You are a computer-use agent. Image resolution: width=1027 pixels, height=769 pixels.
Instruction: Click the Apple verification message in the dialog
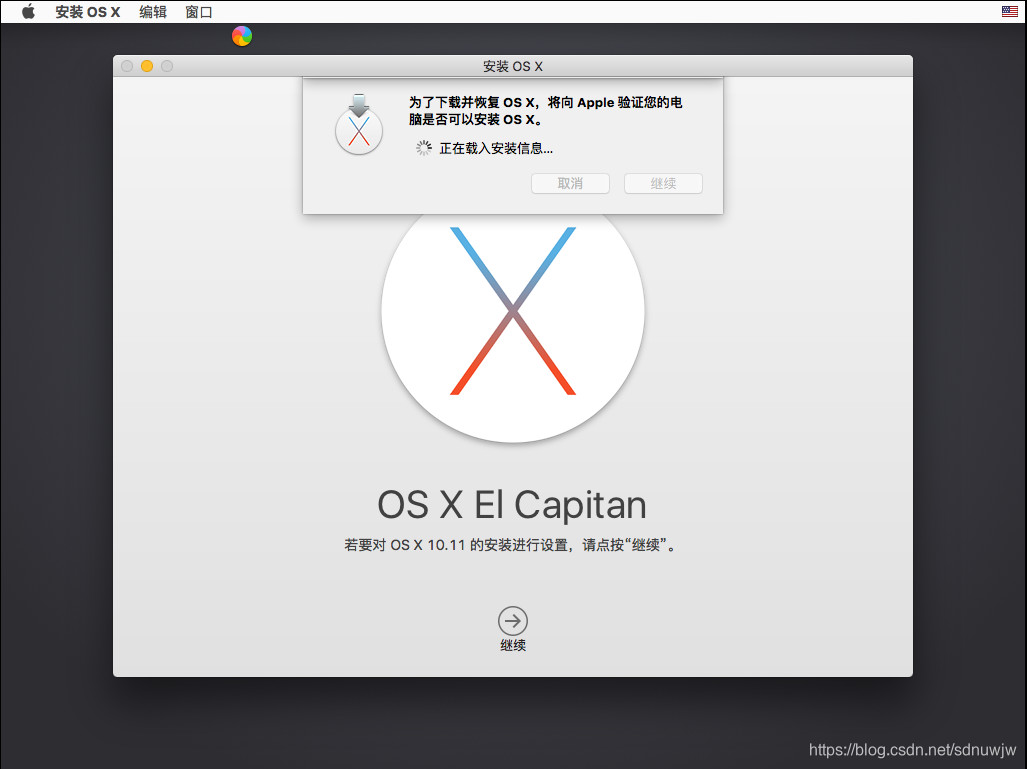(x=546, y=111)
